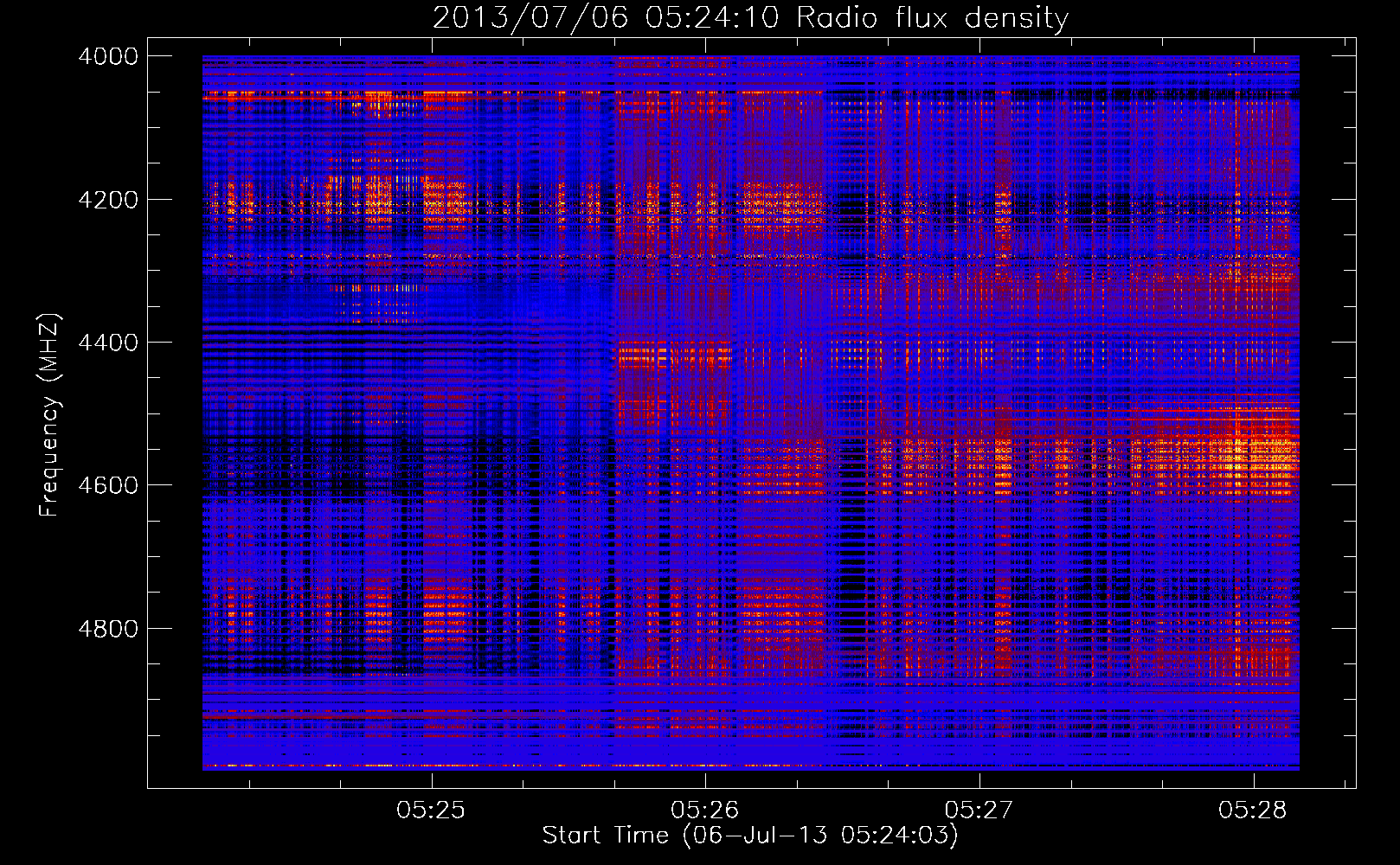The height and width of the screenshot is (865, 1400).
Task: Click the 05:27 time tick label
Action: click(x=979, y=810)
